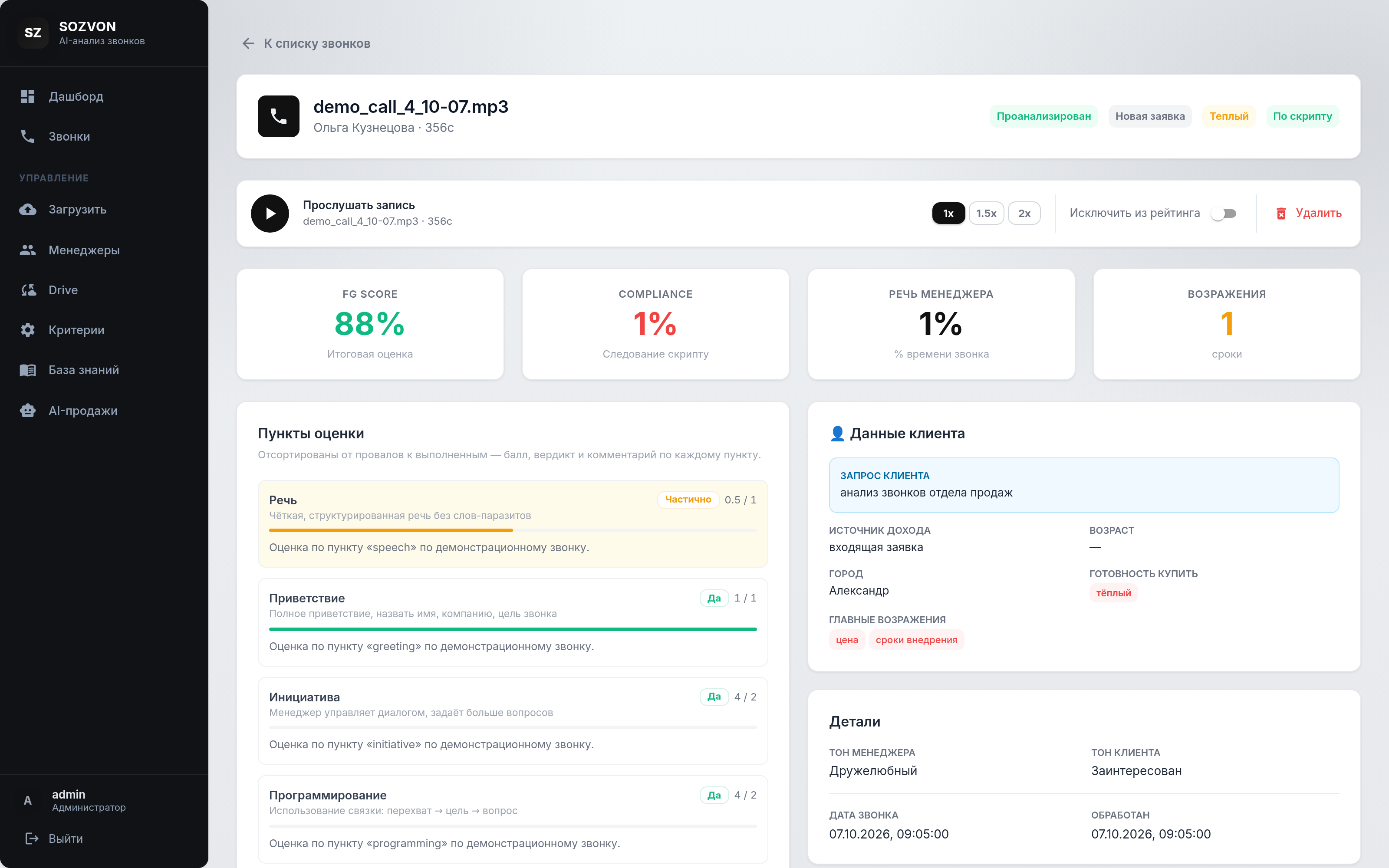Click the Речь criterion progress bar
The width and height of the screenshot is (1389, 868).
tap(513, 530)
